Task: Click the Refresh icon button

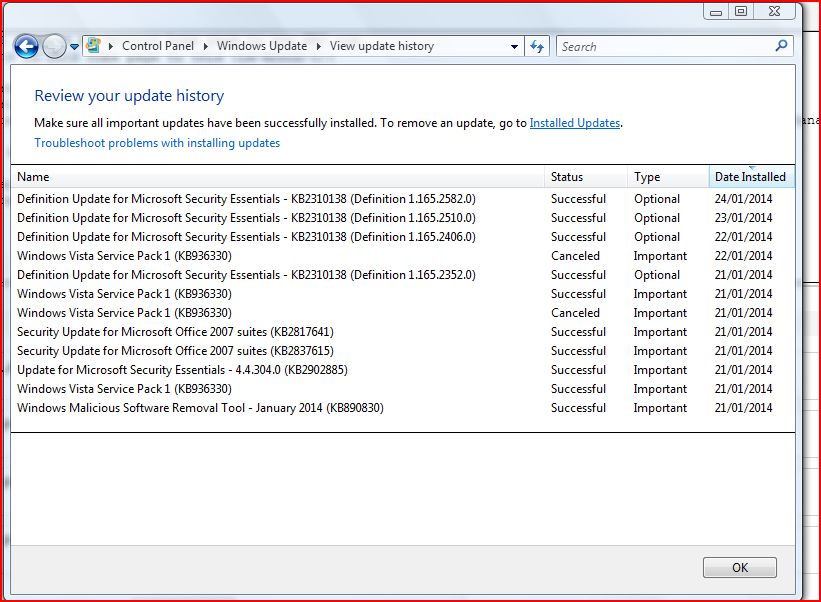Action: point(537,47)
